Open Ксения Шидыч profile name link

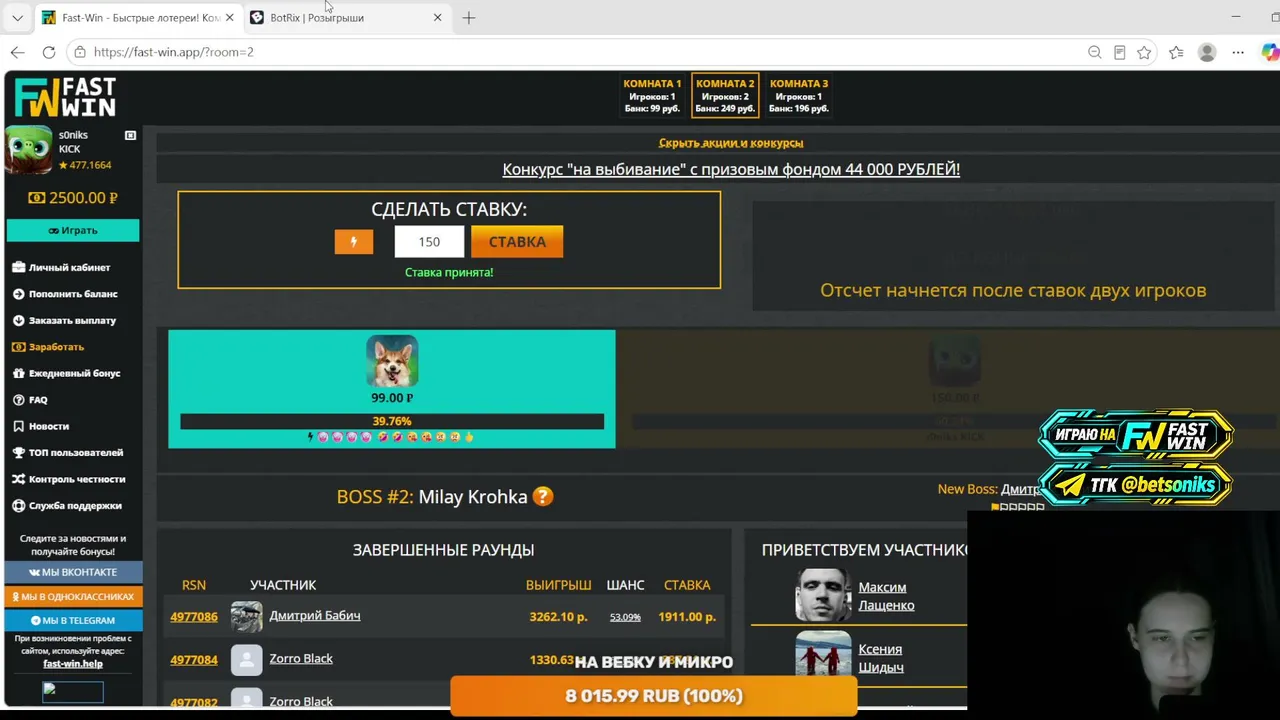881,658
